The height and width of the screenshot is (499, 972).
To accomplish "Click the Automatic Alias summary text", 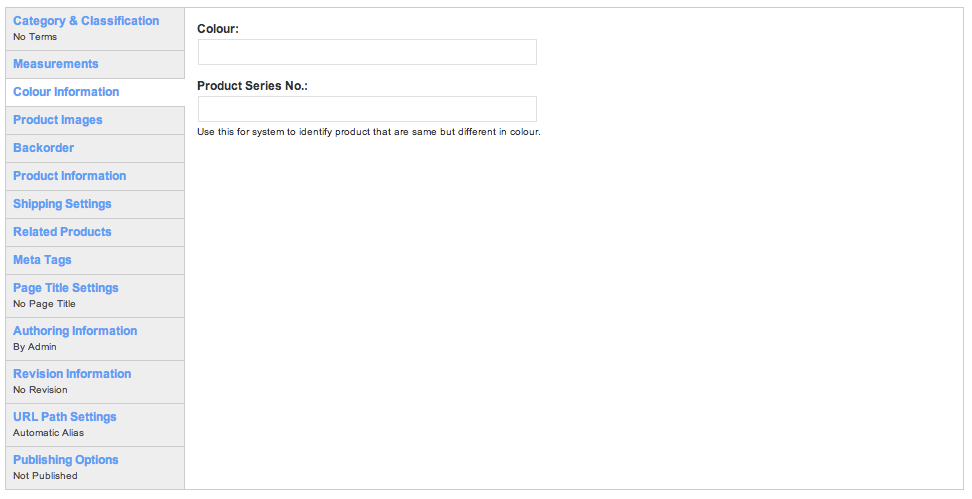I will point(48,433).
